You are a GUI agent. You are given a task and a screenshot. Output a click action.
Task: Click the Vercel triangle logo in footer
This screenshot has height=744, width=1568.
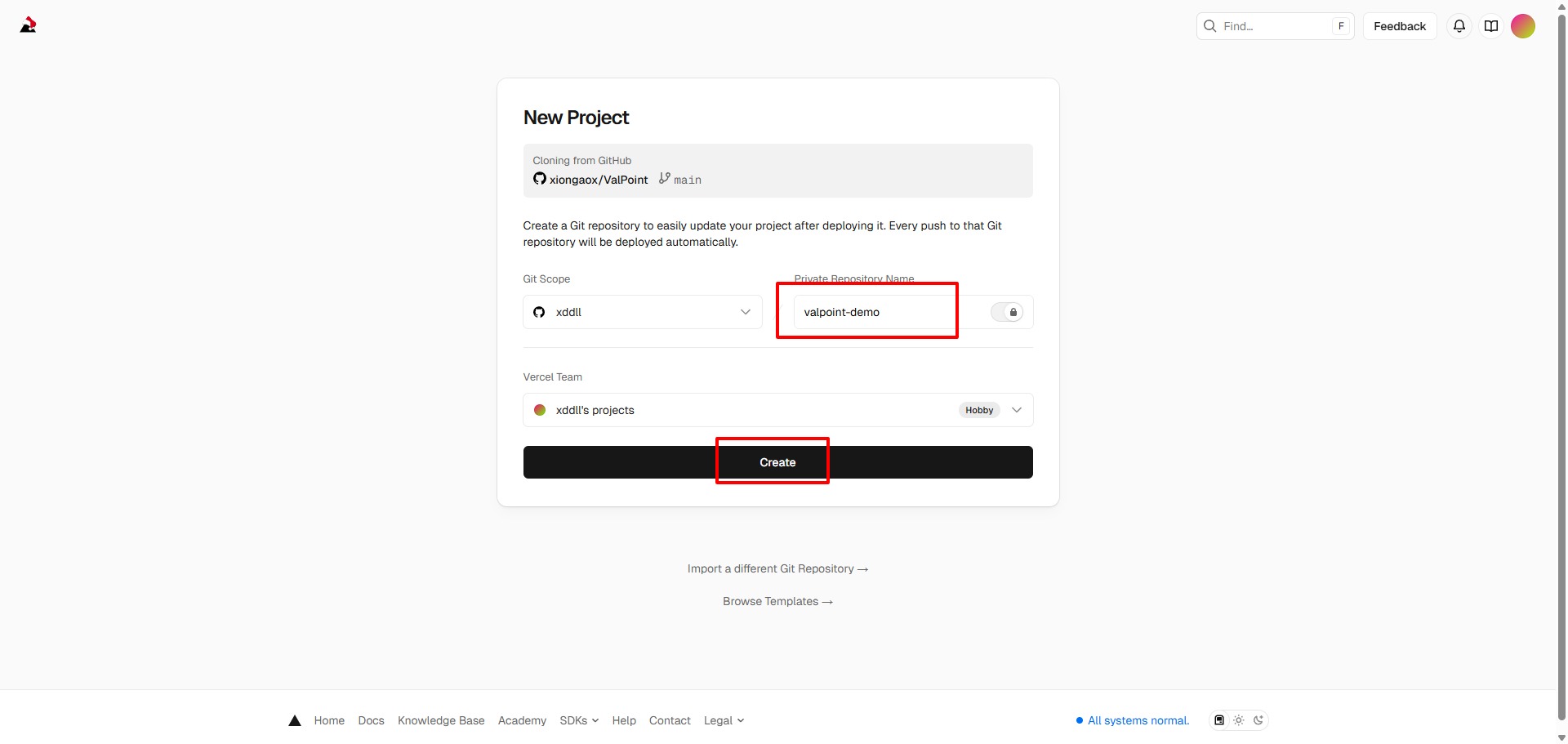pyautogui.click(x=295, y=720)
